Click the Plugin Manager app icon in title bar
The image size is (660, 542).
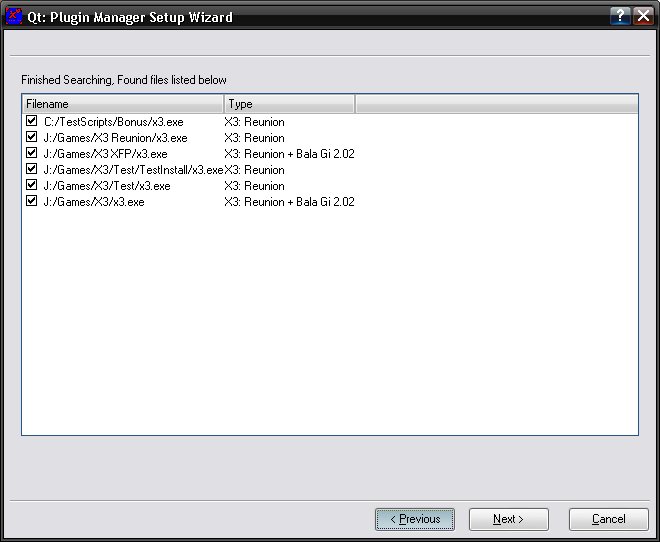[14, 16]
